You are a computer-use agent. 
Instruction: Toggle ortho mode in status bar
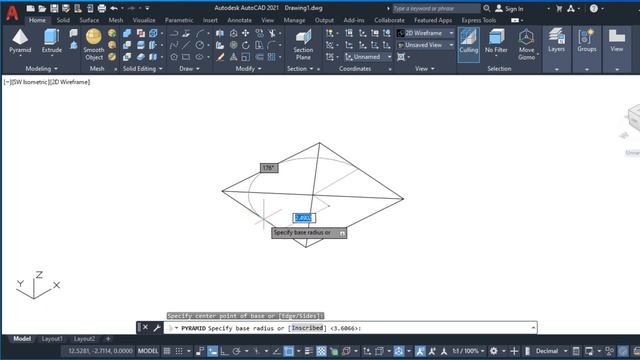(x=224, y=351)
